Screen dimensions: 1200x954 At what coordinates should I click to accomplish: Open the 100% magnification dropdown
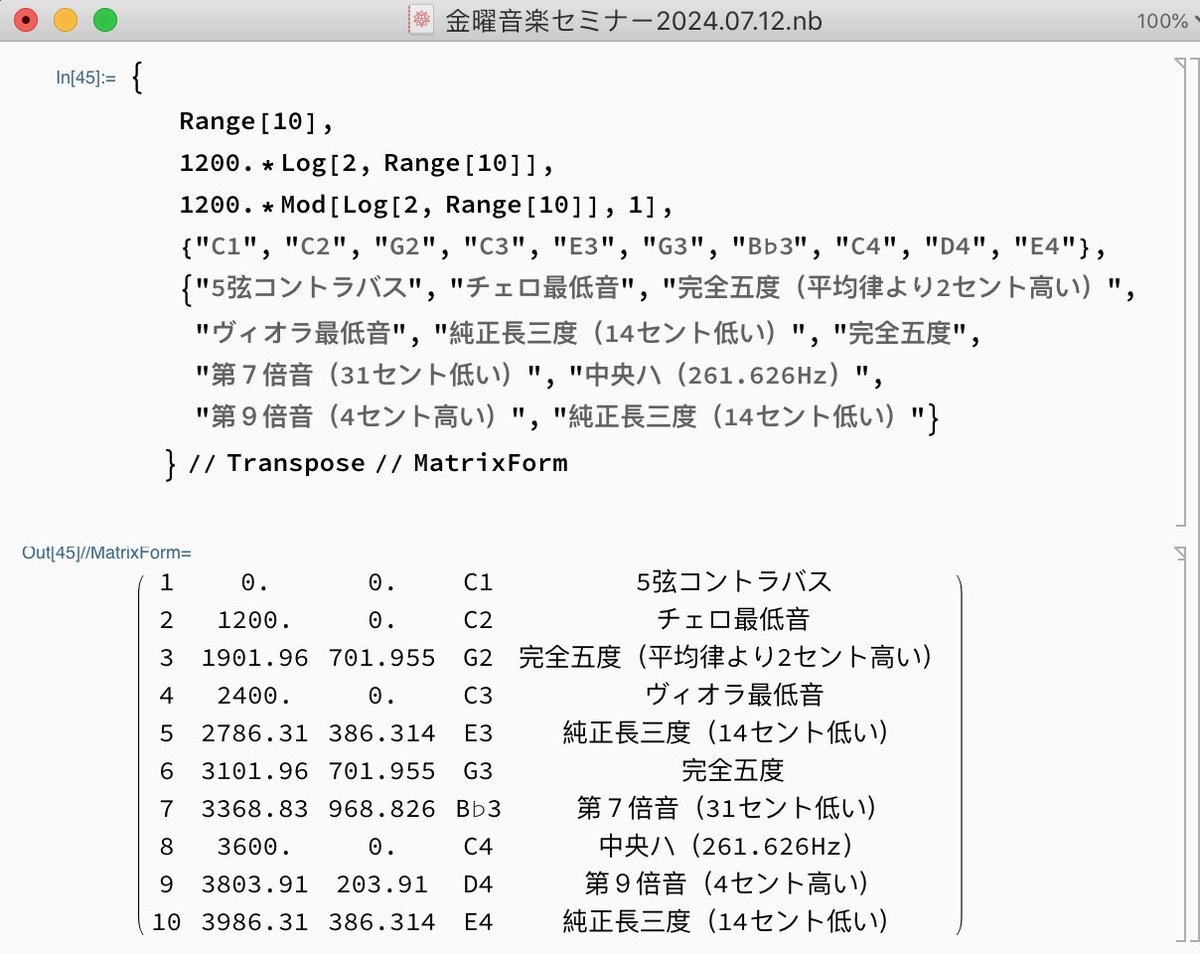point(1164,20)
